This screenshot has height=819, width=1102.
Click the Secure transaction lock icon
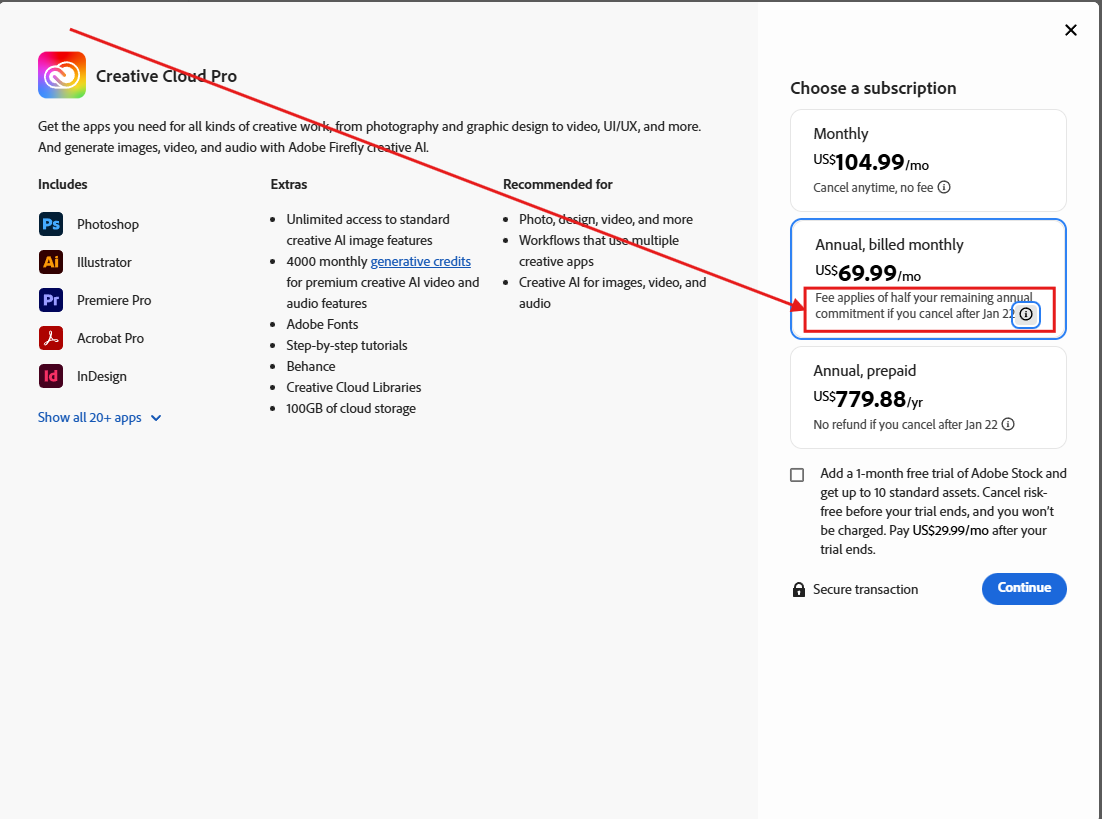point(799,590)
